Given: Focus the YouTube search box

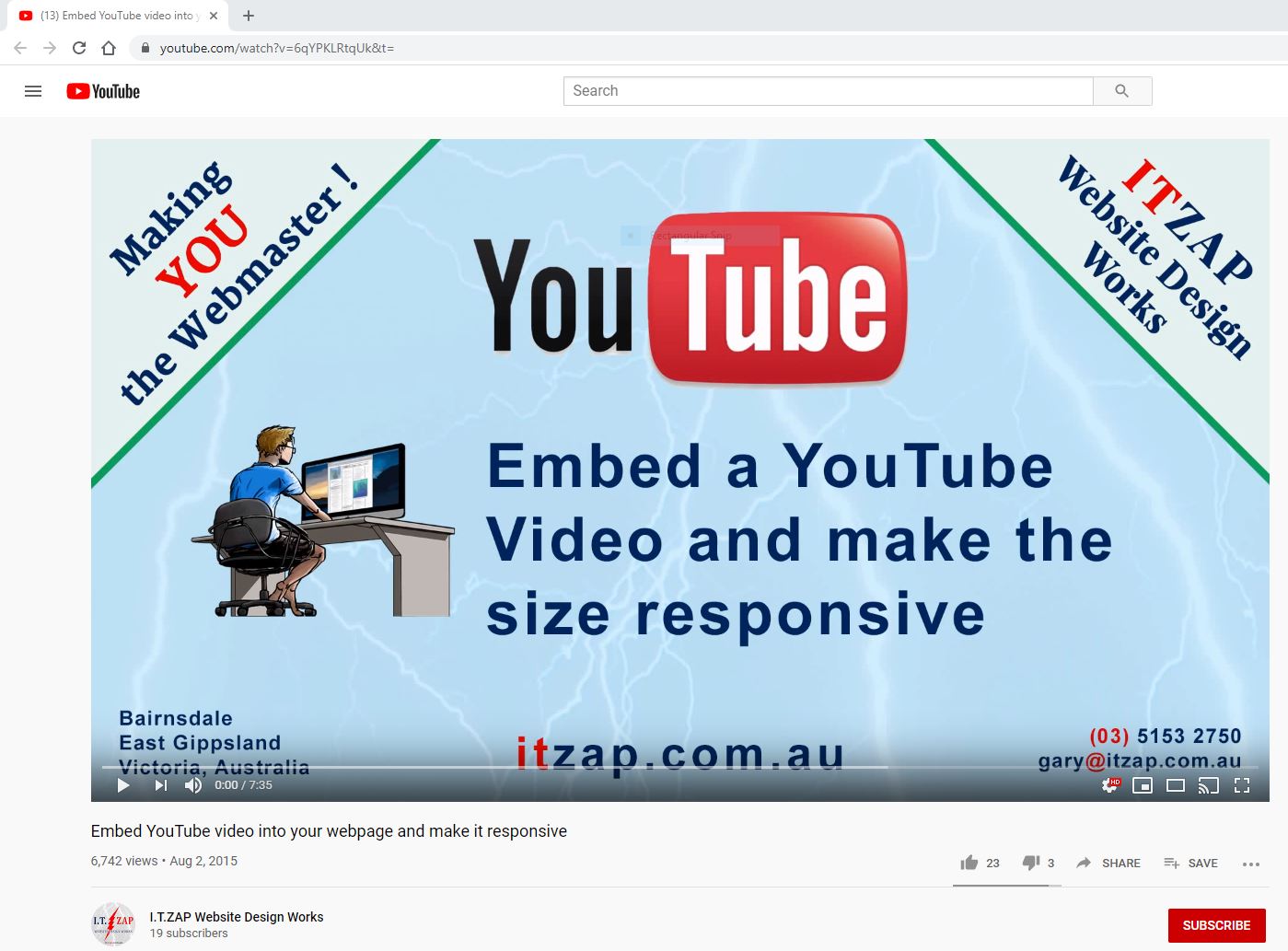Looking at the screenshot, I should click(828, 90).
